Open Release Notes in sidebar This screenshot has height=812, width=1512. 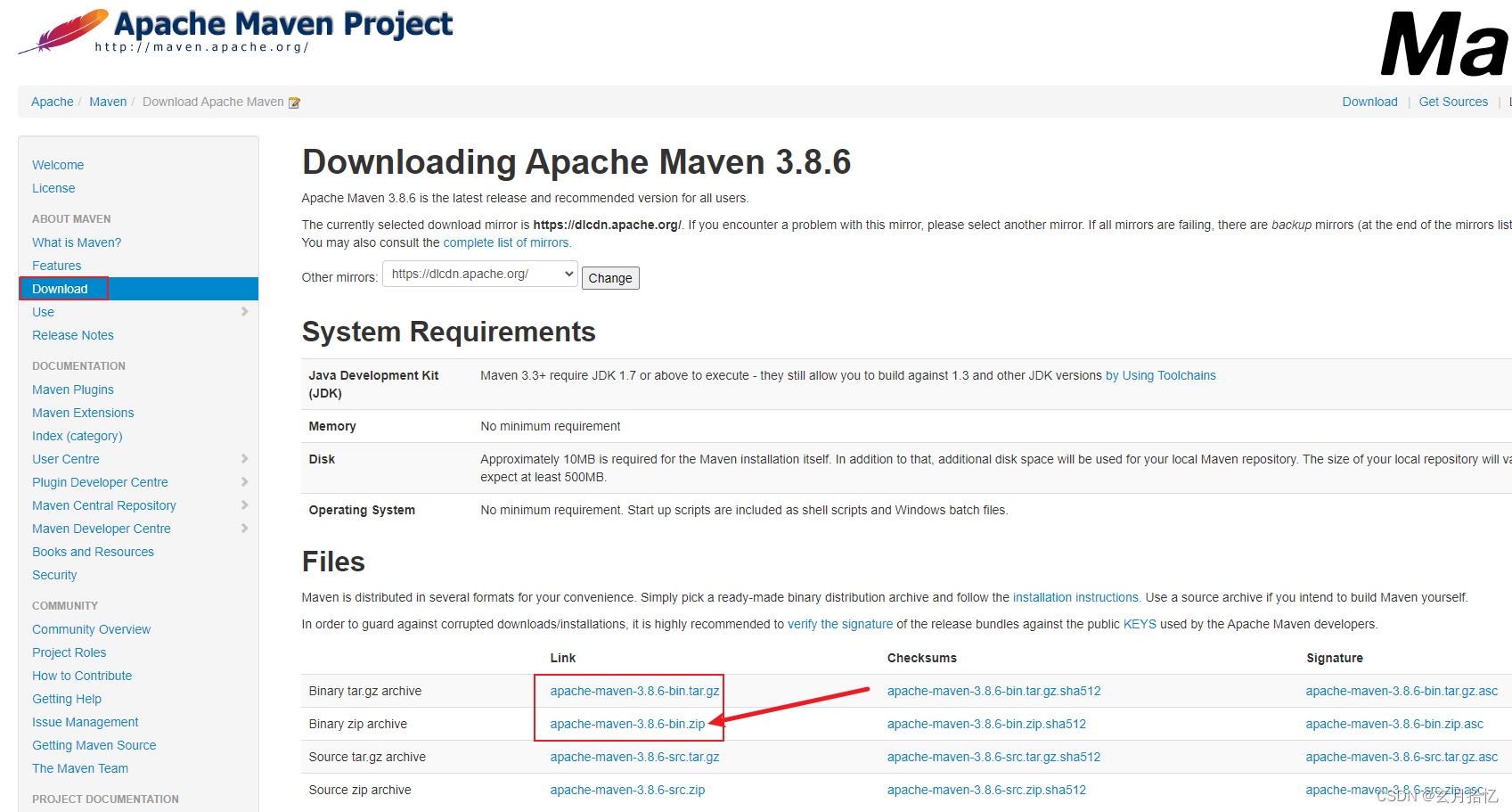(x=73, y=335)
